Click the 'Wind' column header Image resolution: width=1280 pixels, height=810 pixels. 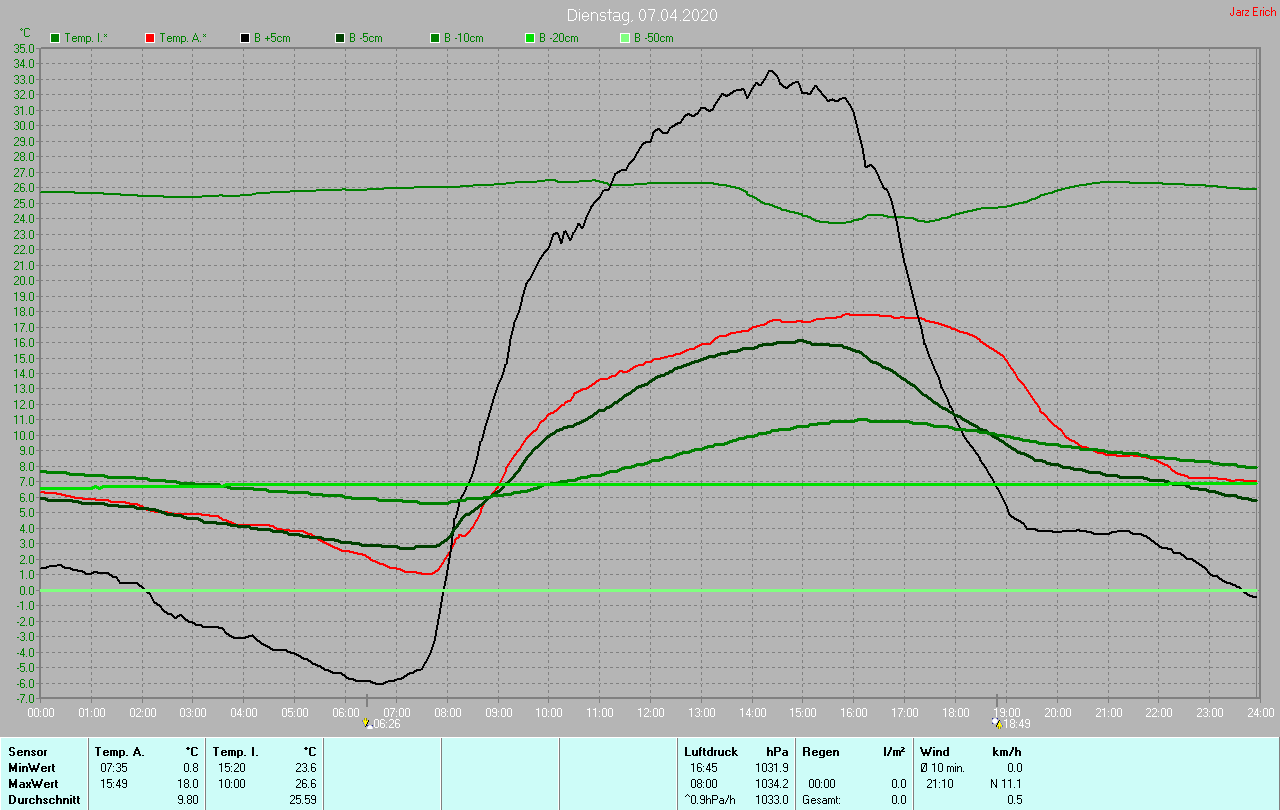coord(935,751)
